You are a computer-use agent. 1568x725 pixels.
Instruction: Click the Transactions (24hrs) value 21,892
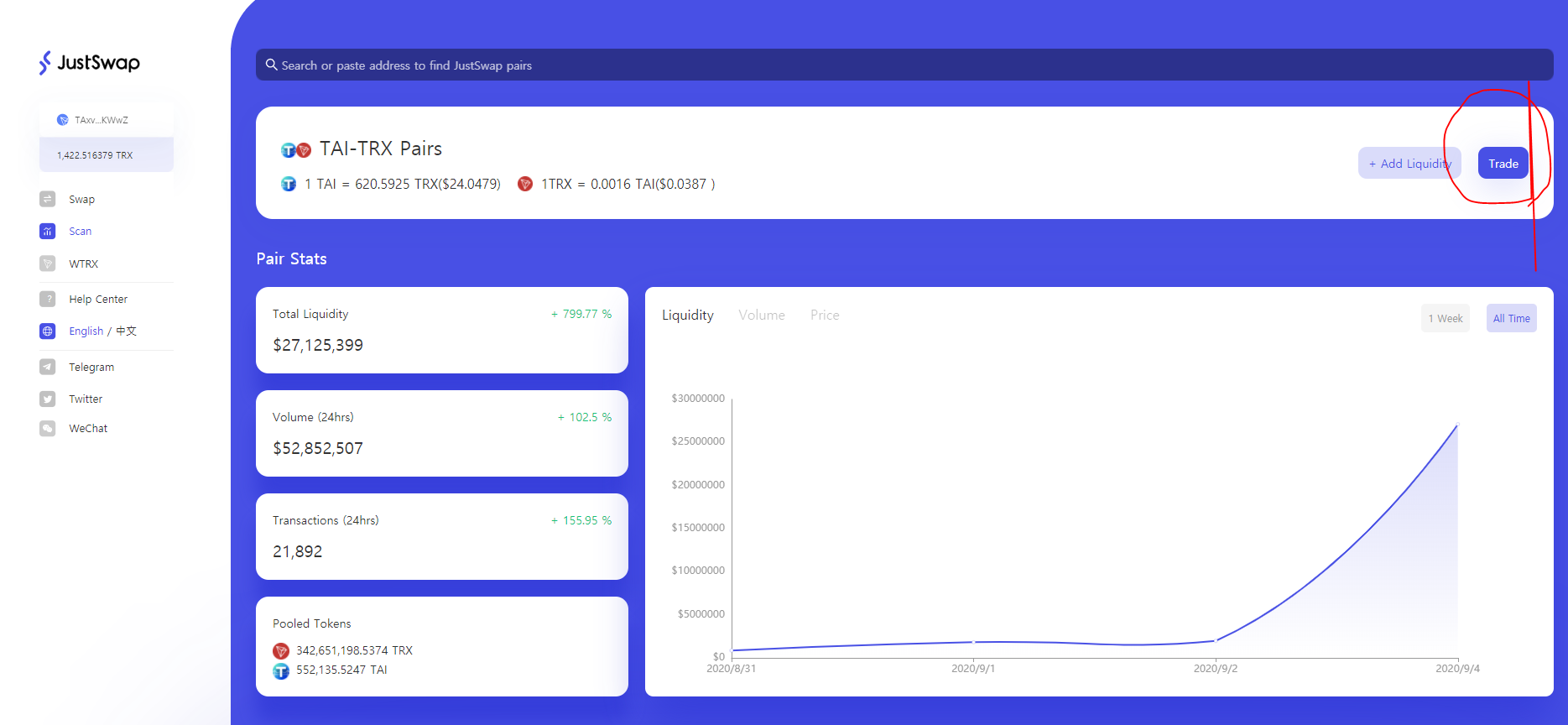point(298,551)
